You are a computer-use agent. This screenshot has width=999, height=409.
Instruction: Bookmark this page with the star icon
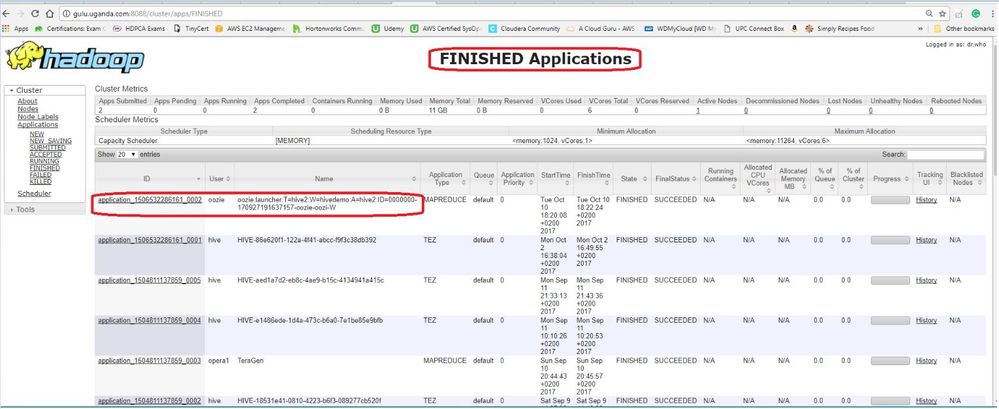942,13
